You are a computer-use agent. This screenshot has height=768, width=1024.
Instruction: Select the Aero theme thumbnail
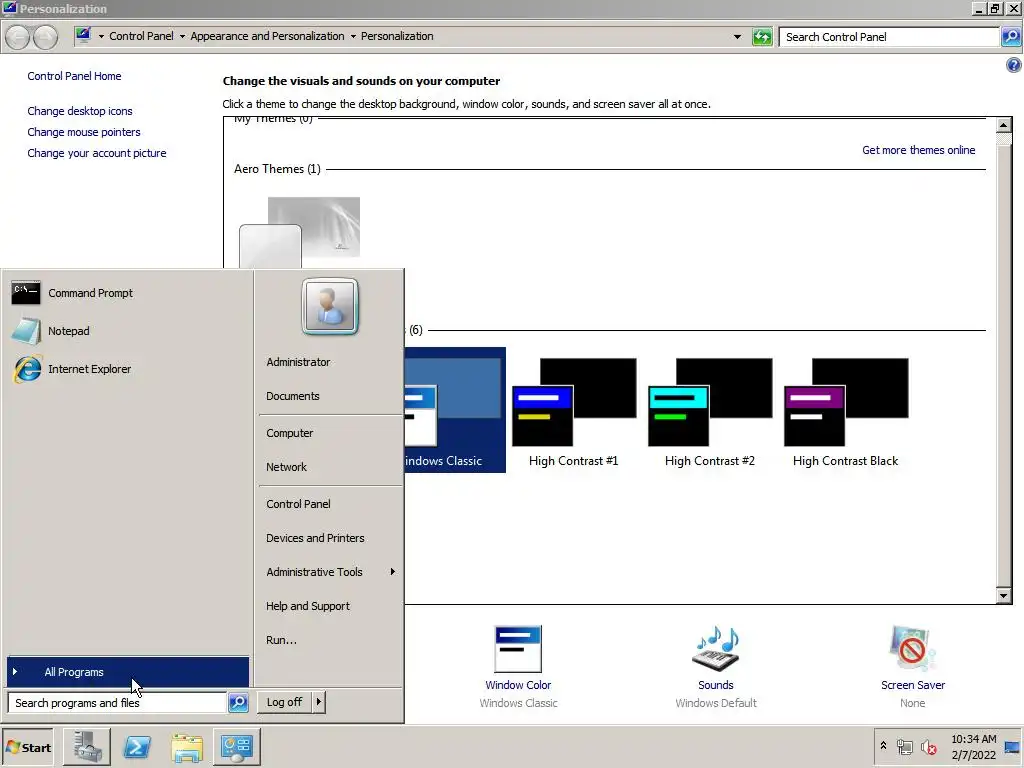[x=300, y=232]
